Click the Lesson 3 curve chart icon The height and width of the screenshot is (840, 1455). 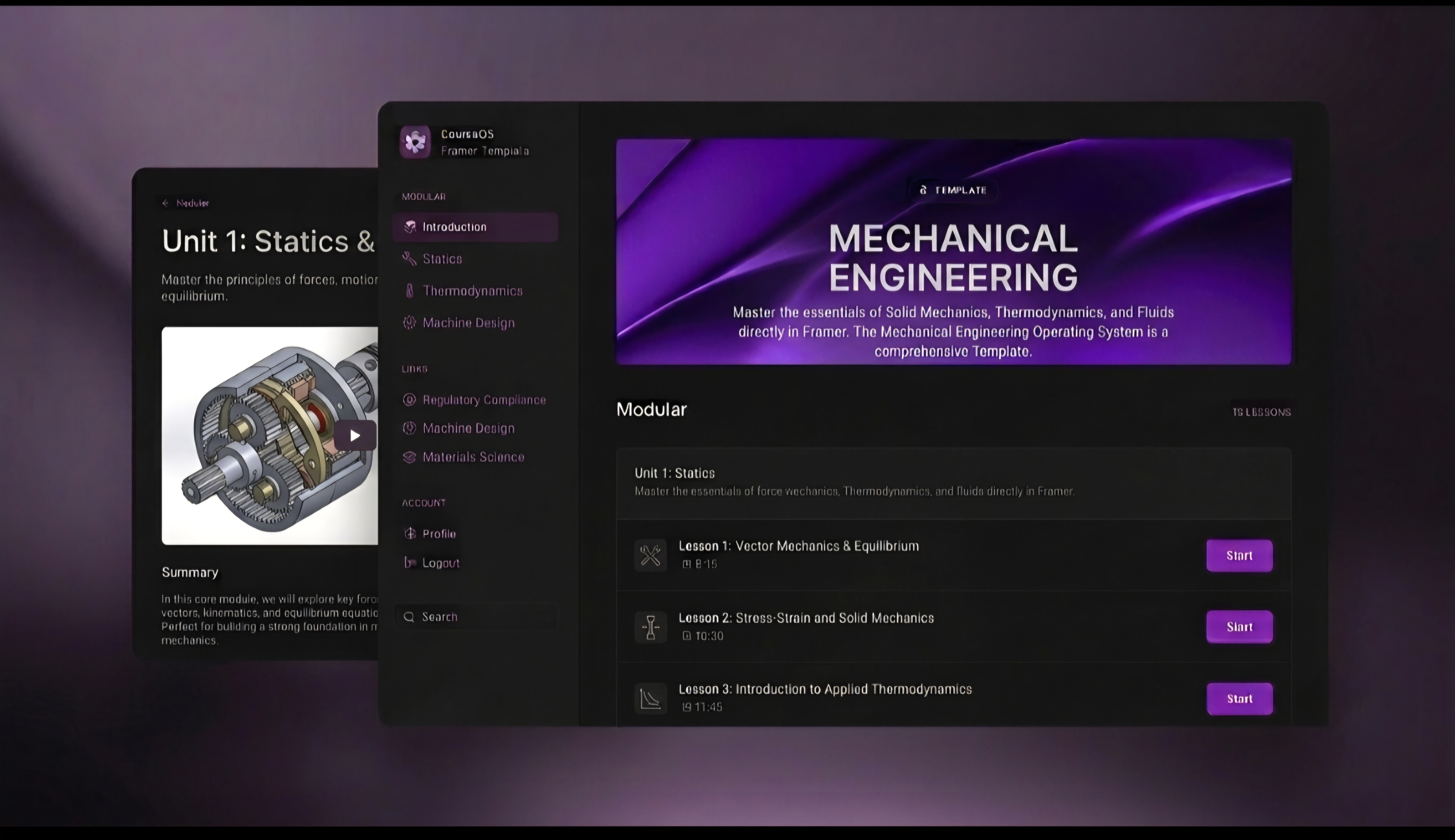[650, 698]
